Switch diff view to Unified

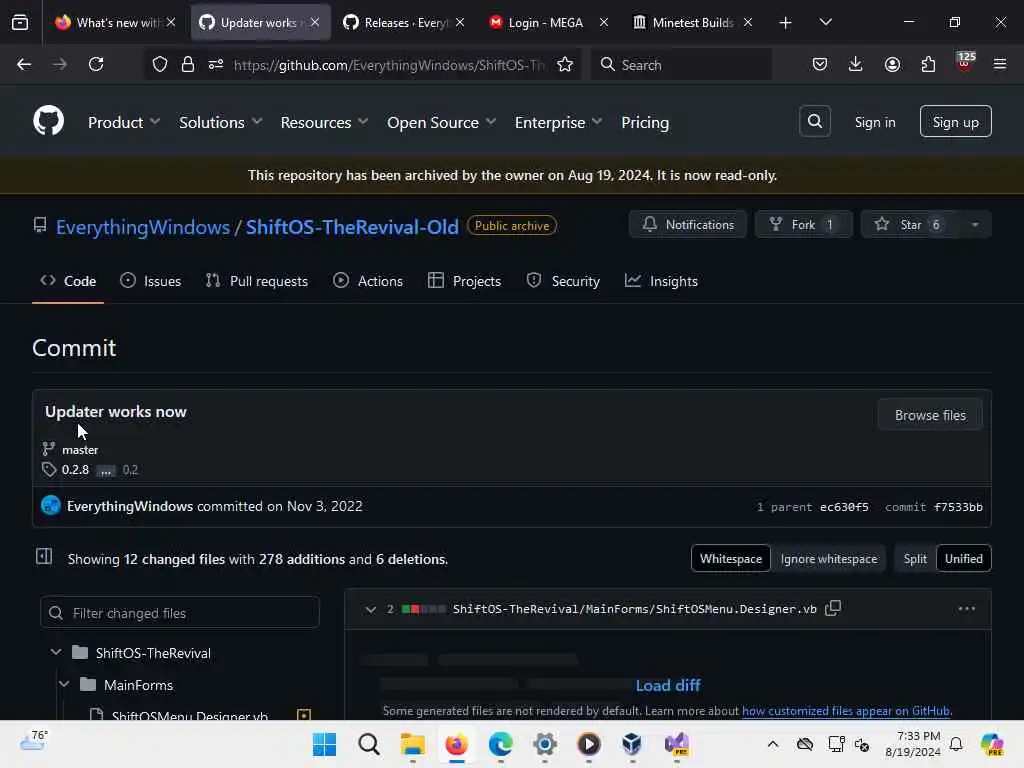tap(963, 558)
